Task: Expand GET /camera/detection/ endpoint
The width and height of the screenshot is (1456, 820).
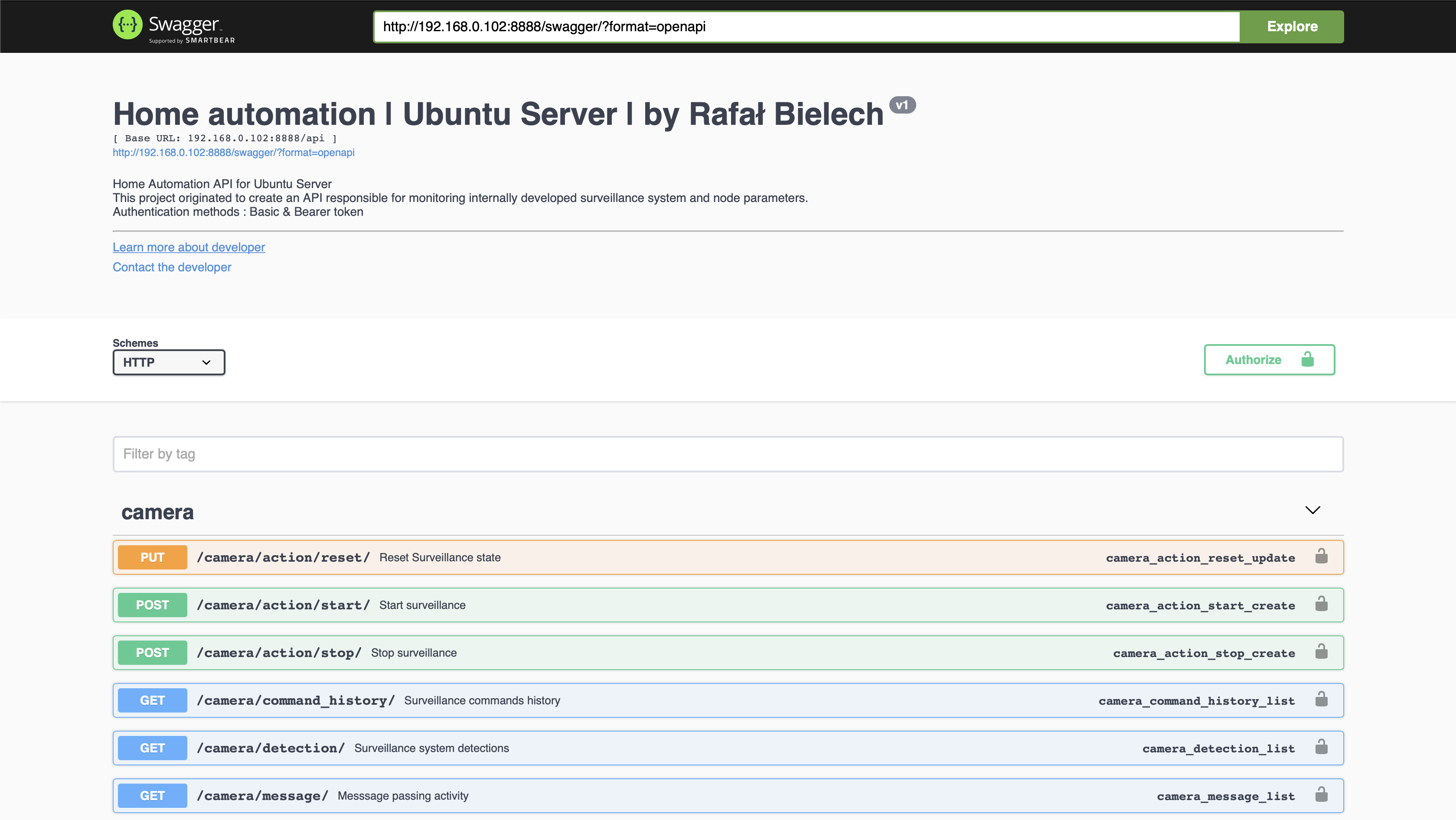Action: [728, 748]
